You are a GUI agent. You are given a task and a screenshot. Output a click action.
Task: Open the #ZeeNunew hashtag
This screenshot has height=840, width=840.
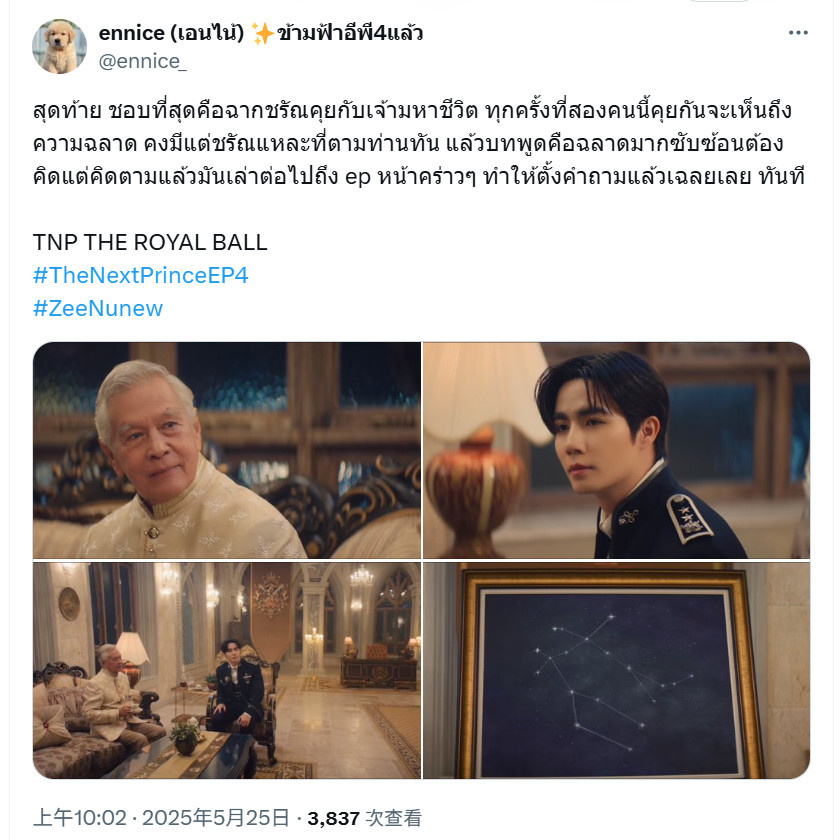pos(98,309)
